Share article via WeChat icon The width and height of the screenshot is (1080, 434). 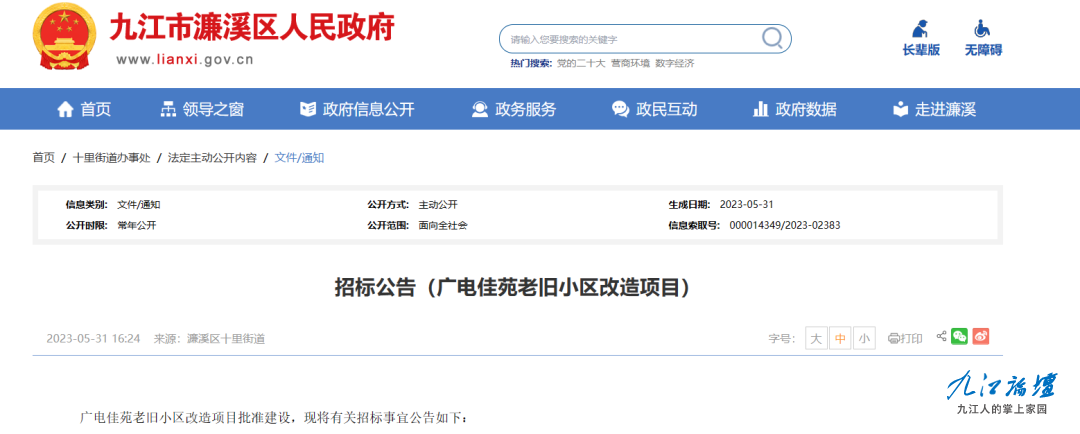[960, 337]
